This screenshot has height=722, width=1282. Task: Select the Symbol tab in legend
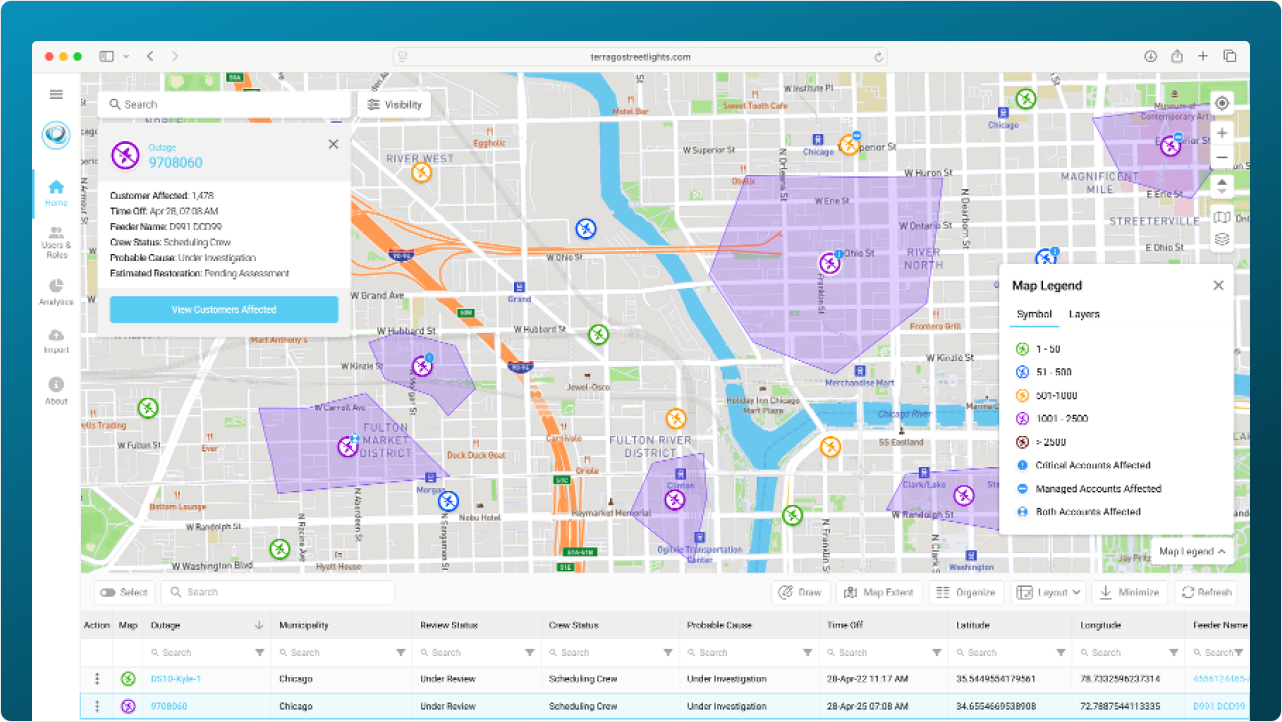(1034, 314)
